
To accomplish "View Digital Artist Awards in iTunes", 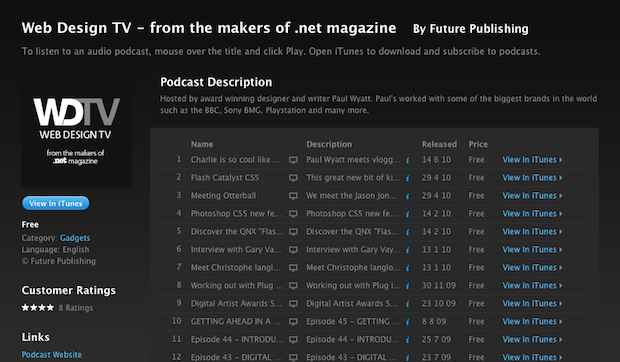I will (x=532, y=304).
